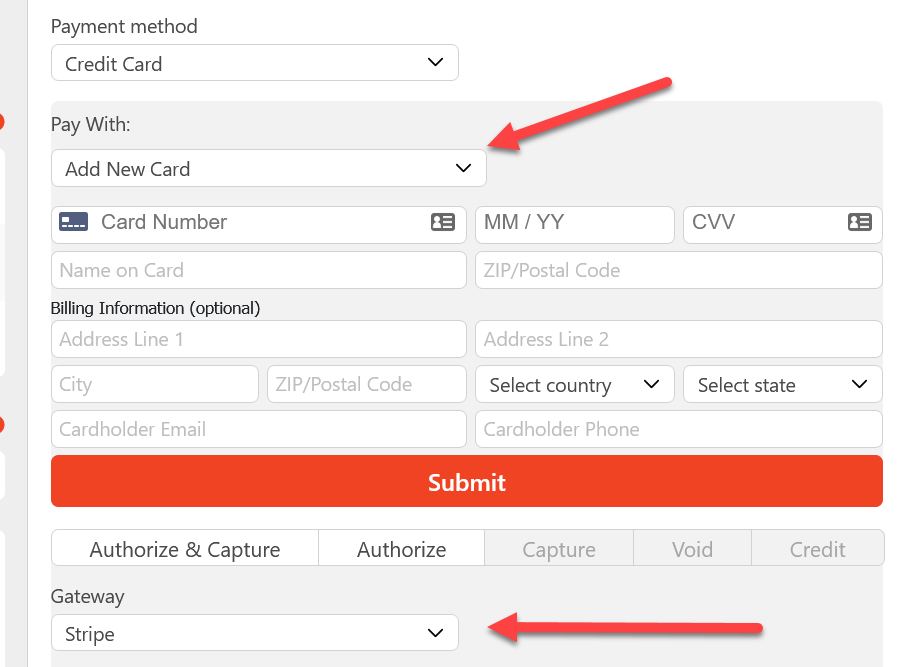
Task: Click the Name on Card field
Action: [x=259, y=270]
